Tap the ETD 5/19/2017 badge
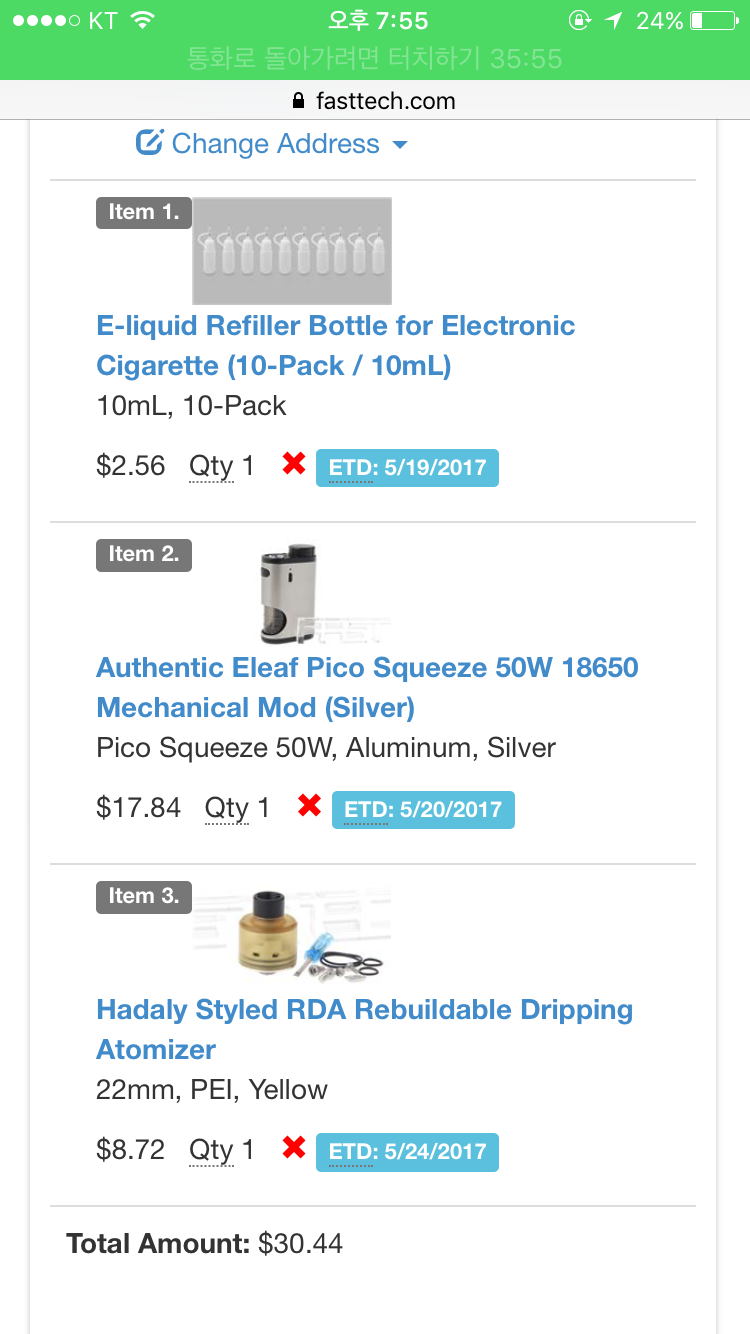Screen dimensions: 750x1334 click(x=407, y=467)
